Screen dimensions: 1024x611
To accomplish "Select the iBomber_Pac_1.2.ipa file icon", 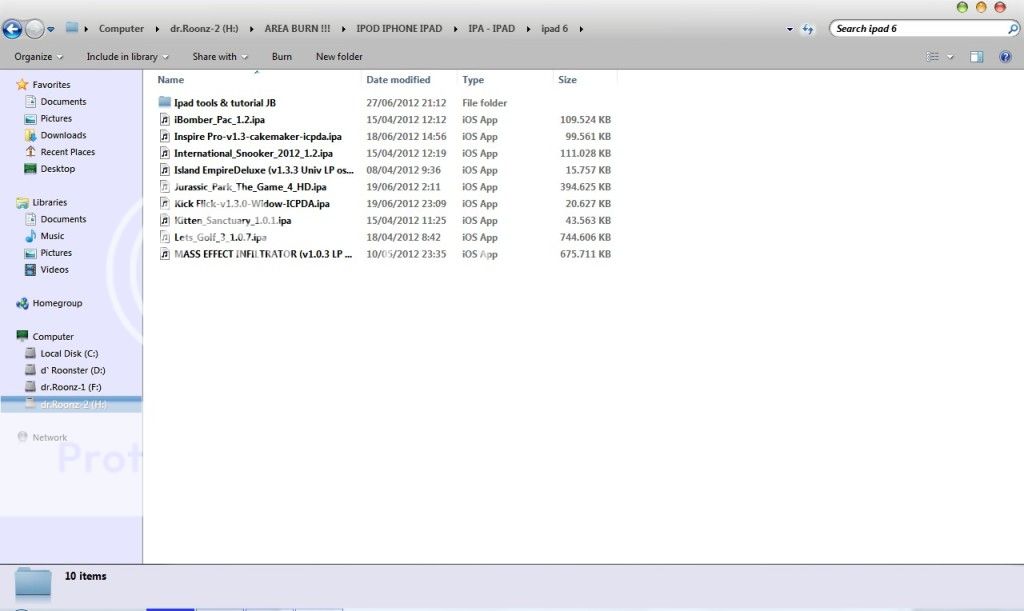I will coord(165,119).
